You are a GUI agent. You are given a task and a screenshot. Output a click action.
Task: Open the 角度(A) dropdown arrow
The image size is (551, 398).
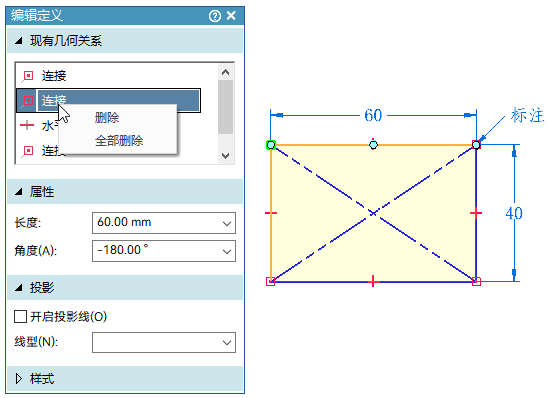tap(227, 251)
